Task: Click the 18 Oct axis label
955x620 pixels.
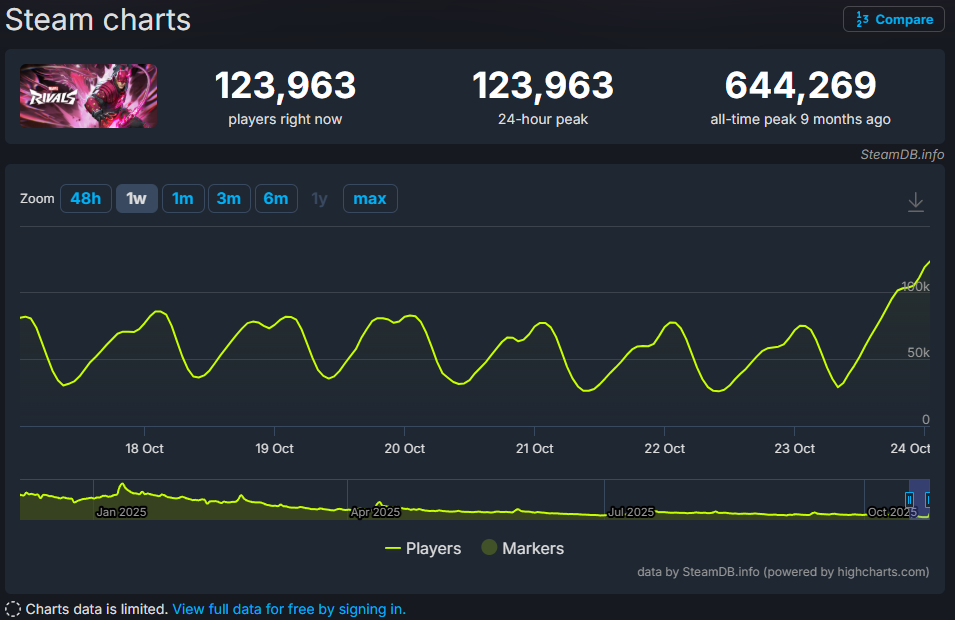Action: 144,449
